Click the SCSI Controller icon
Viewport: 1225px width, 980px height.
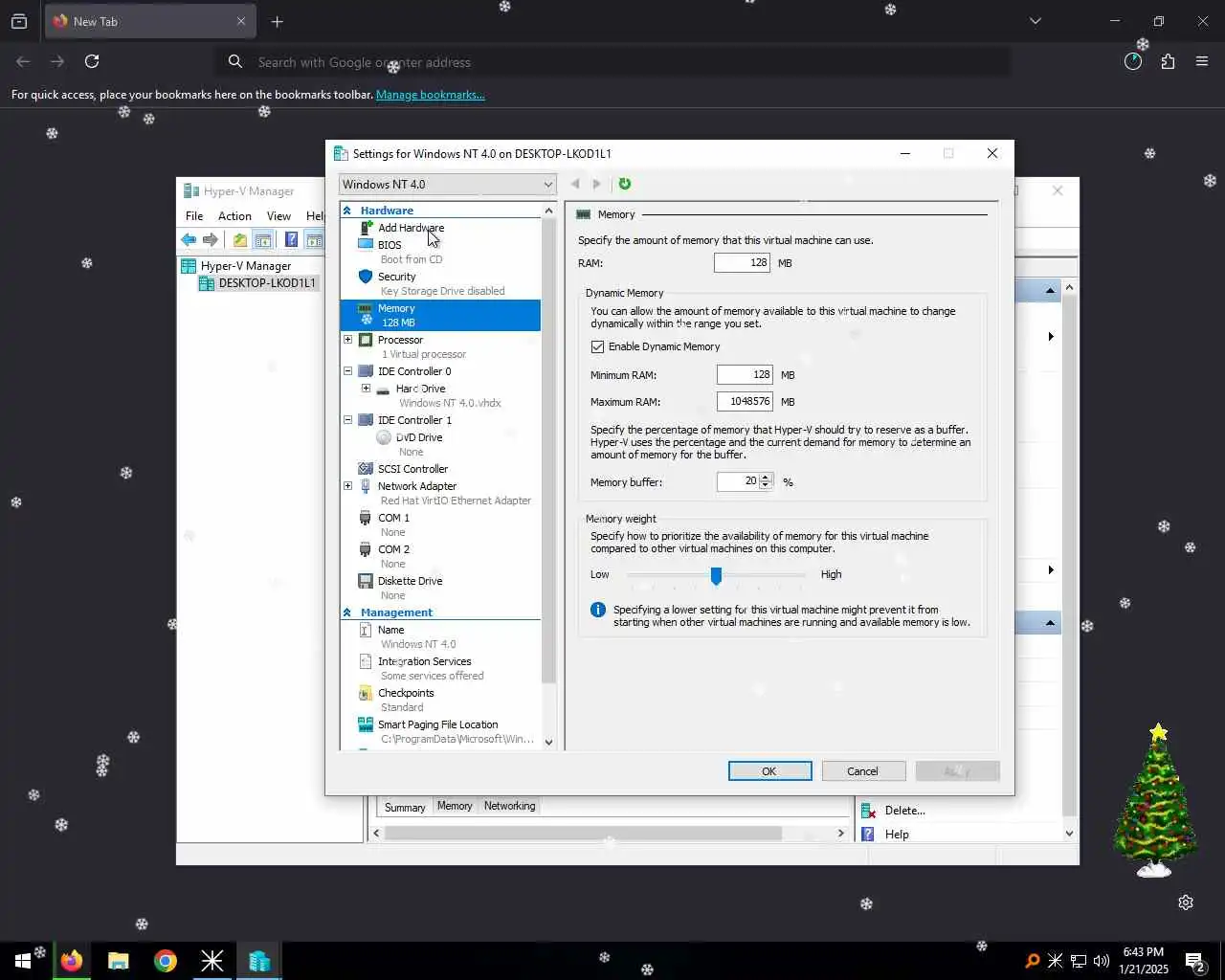(x=365, y=469)
